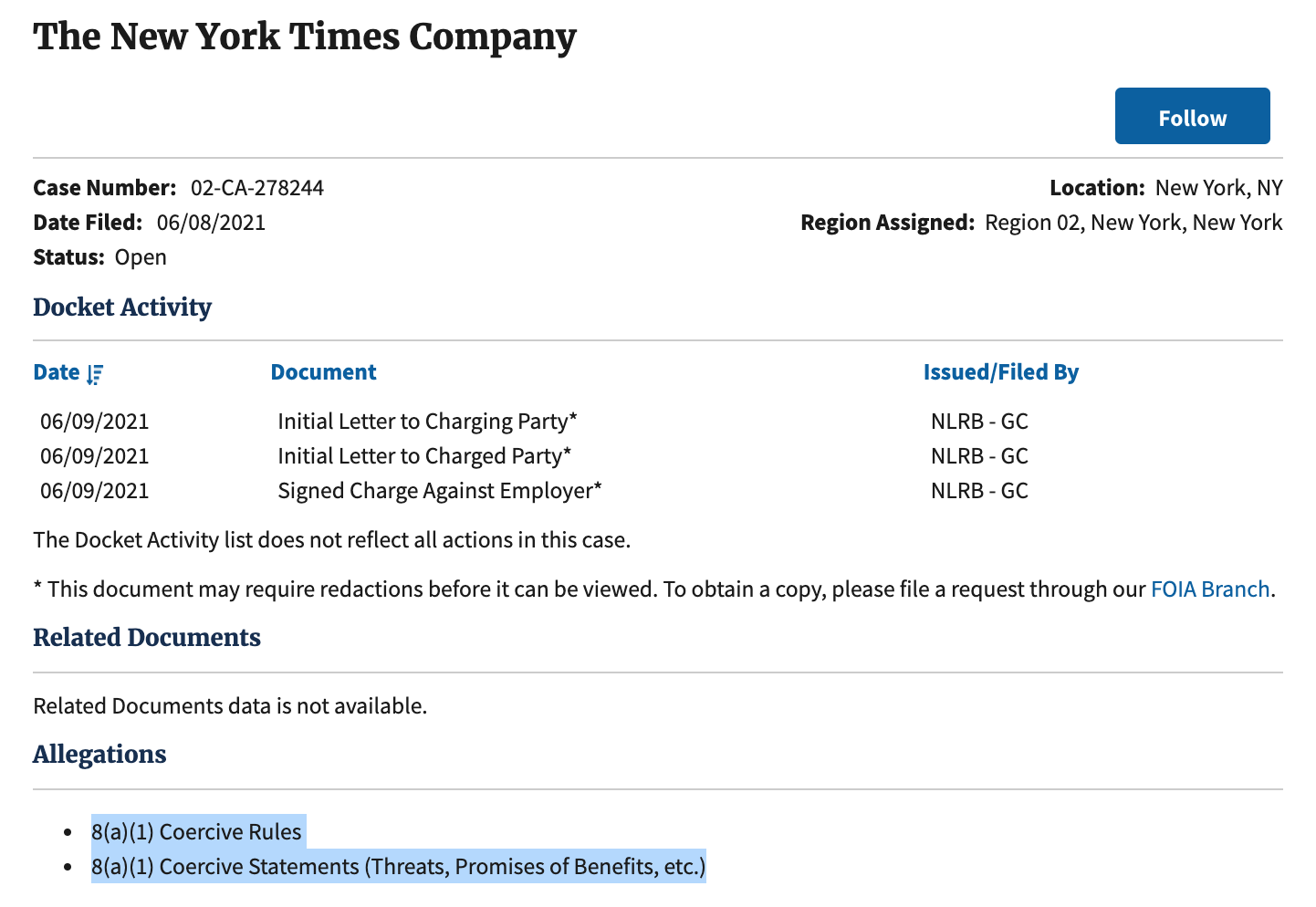Sort docket by Date header
Image resolution: width=1316 pixels, height=907 pixels.
point(57,372)
